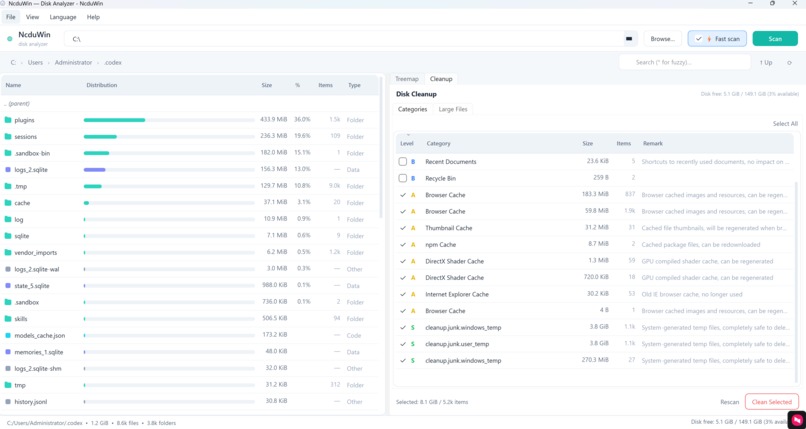Toggle the Fast scan checkbox
The image size is (806, 429).
point(699,39)
